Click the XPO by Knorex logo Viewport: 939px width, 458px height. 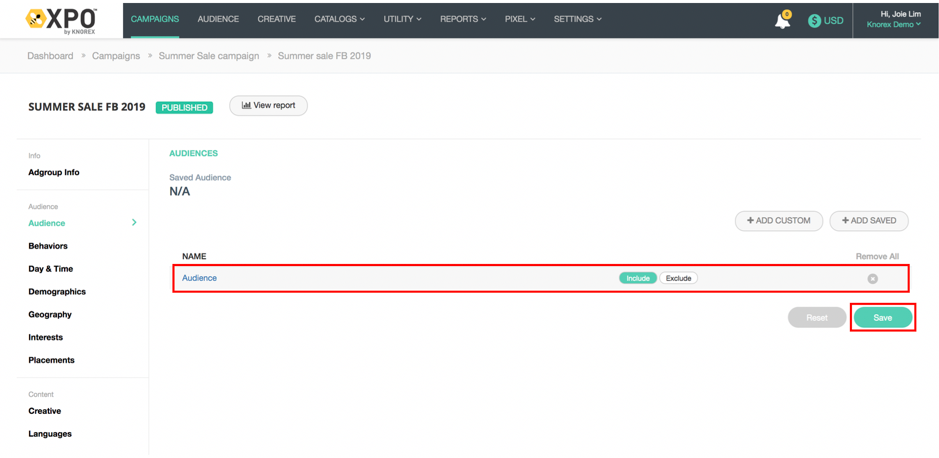[62, 20]
